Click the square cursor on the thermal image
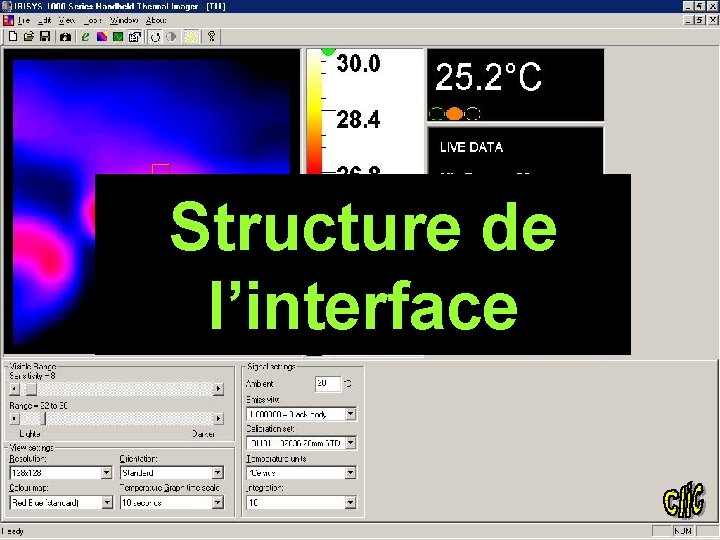 coord(161,169)
